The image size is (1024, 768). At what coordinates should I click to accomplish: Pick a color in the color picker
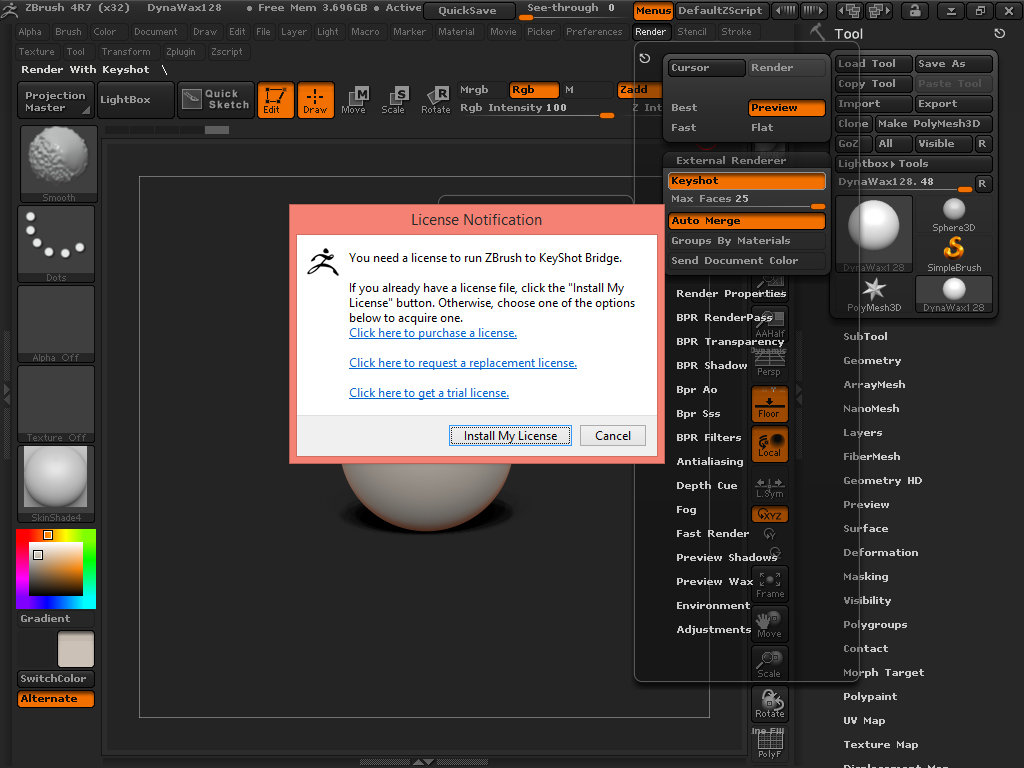56,569
